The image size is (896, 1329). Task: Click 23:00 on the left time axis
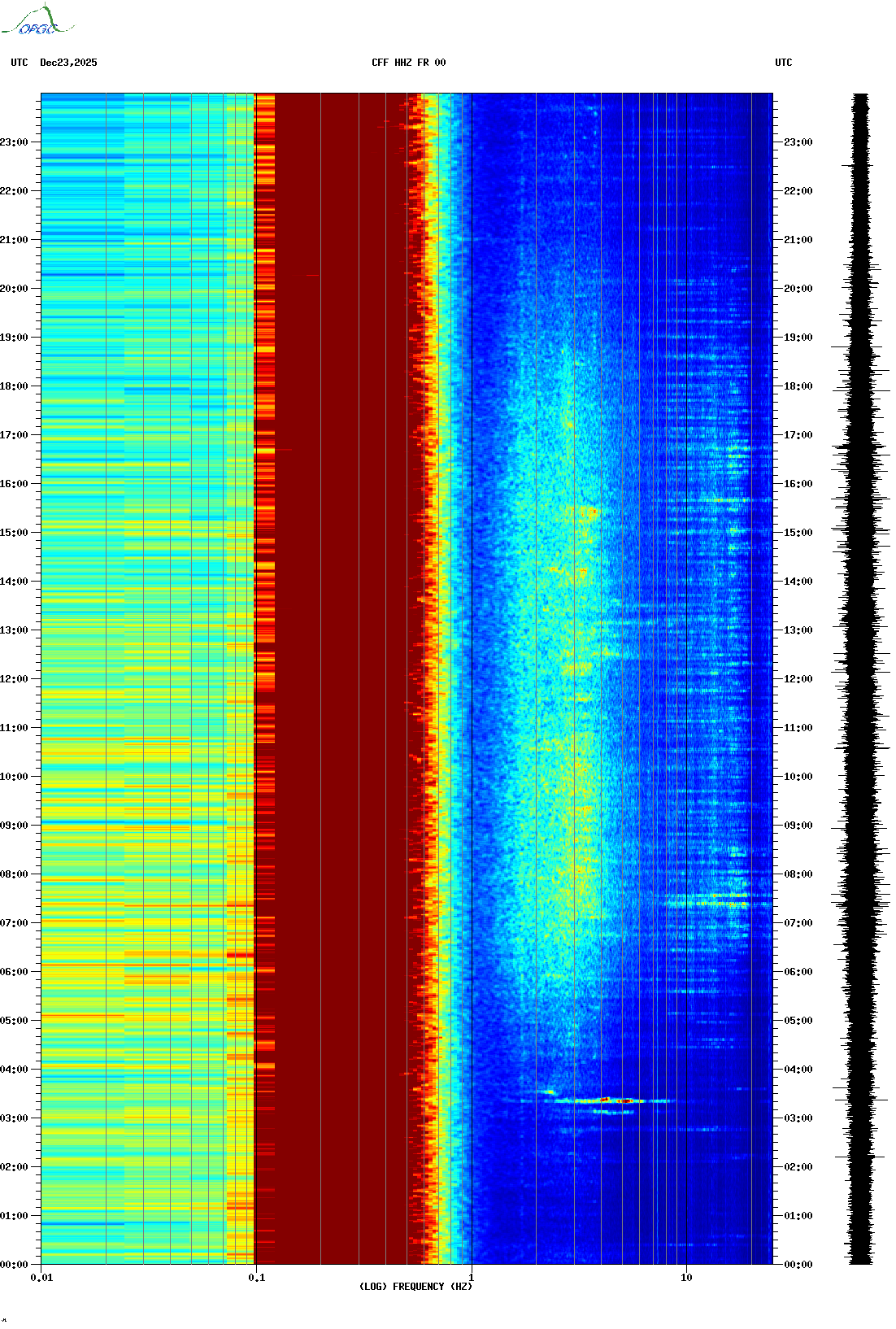pos(14,142)
